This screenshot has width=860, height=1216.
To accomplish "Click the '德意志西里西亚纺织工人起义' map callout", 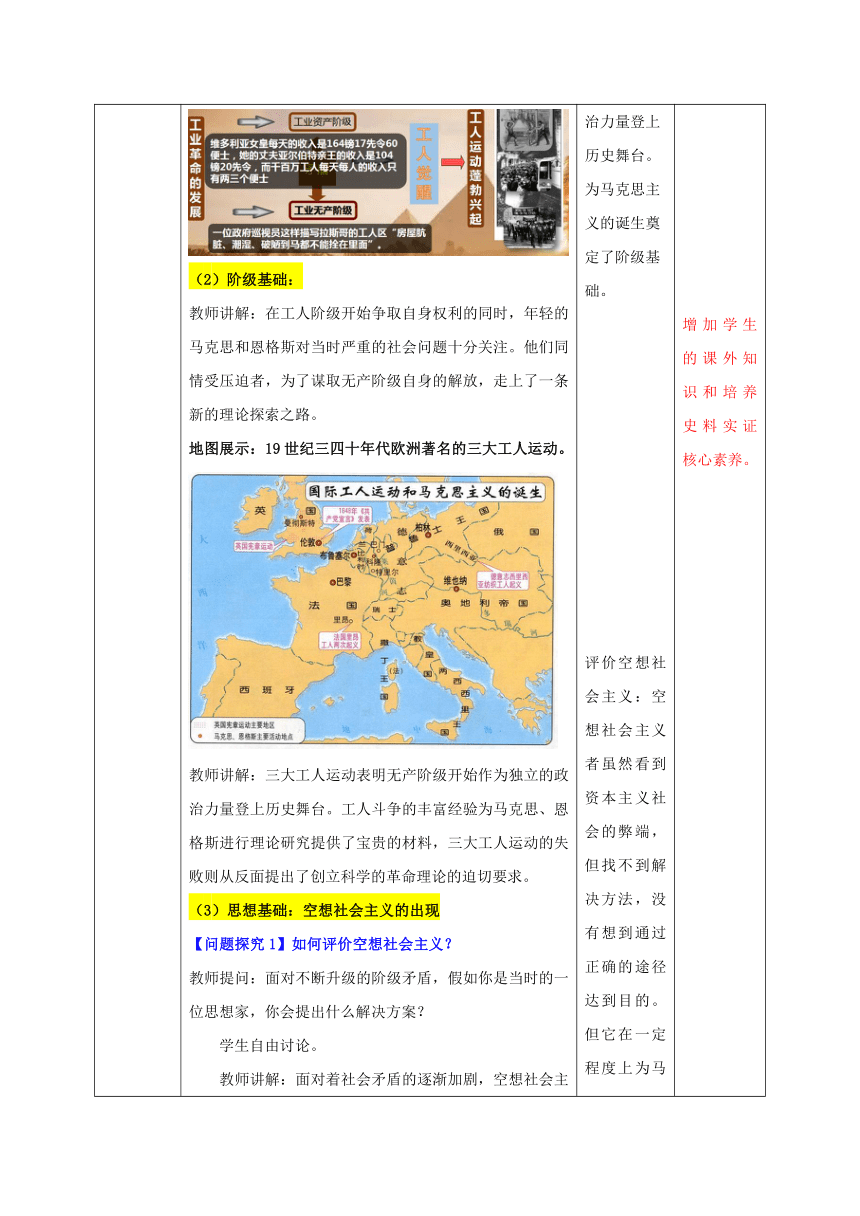I will [x=505, y=581].
